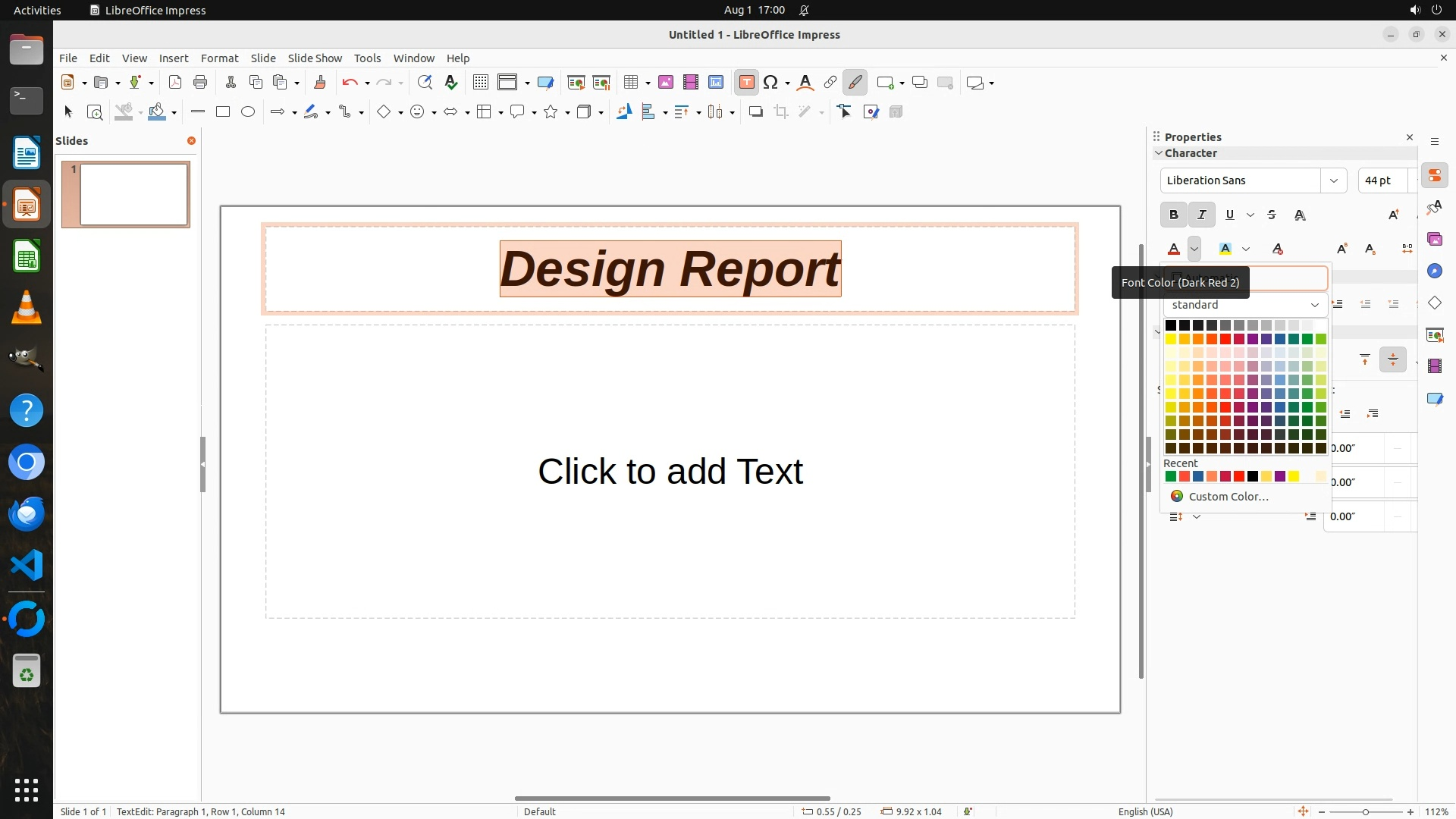Click the Insert Special Character omega icon
Image resolution: width=1456 pixels, height=819 pixels.
coord(771,83)
